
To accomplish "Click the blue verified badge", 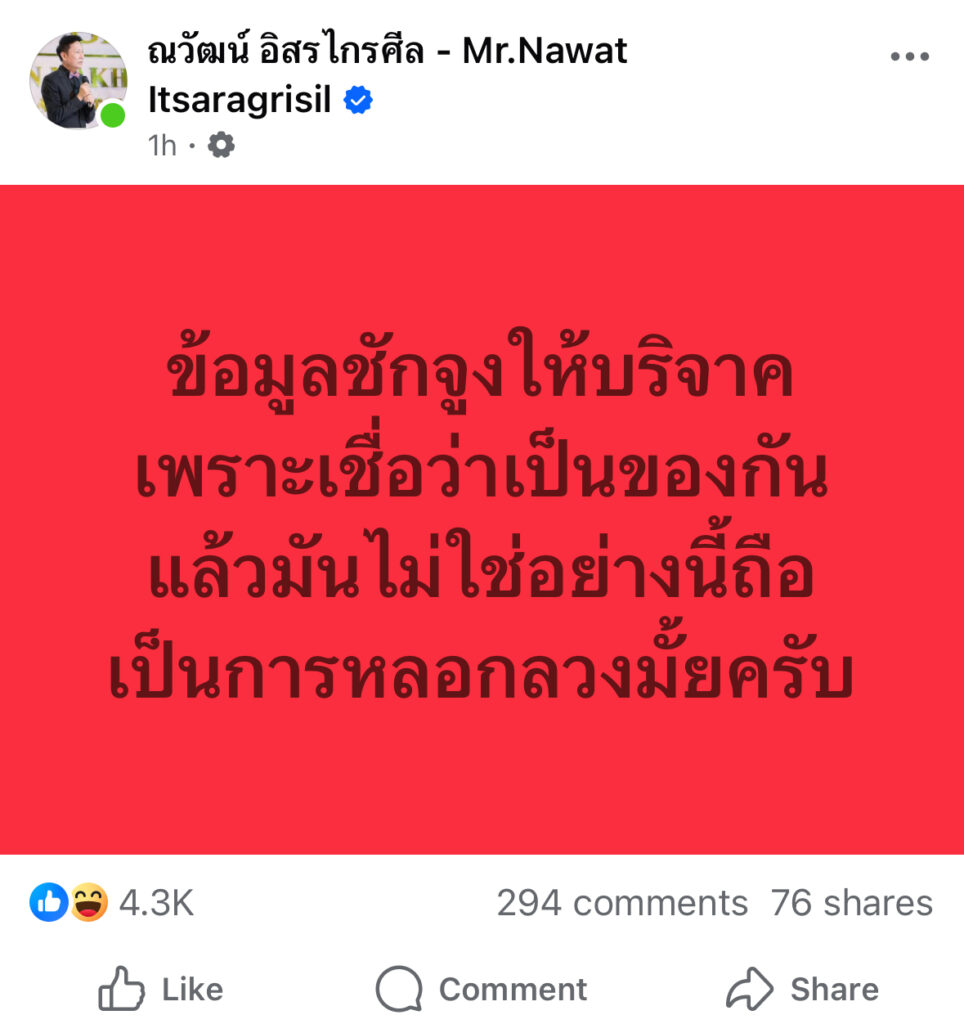I will point(358,100).
